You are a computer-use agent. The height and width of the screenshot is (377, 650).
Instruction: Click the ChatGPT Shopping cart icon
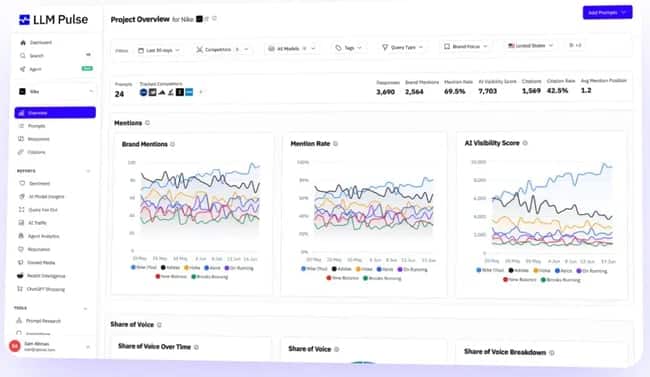[x=19, y=289]
